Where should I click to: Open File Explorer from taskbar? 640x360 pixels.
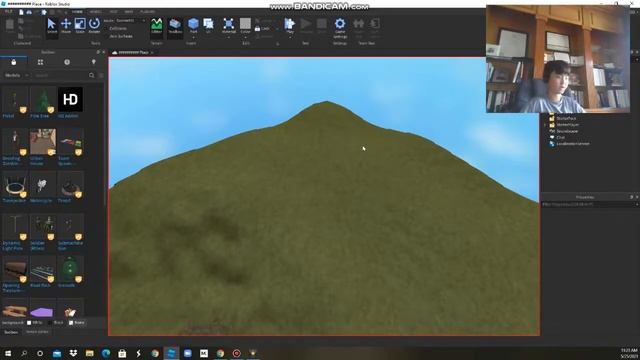pyautogui.click(x=89, y=353)
